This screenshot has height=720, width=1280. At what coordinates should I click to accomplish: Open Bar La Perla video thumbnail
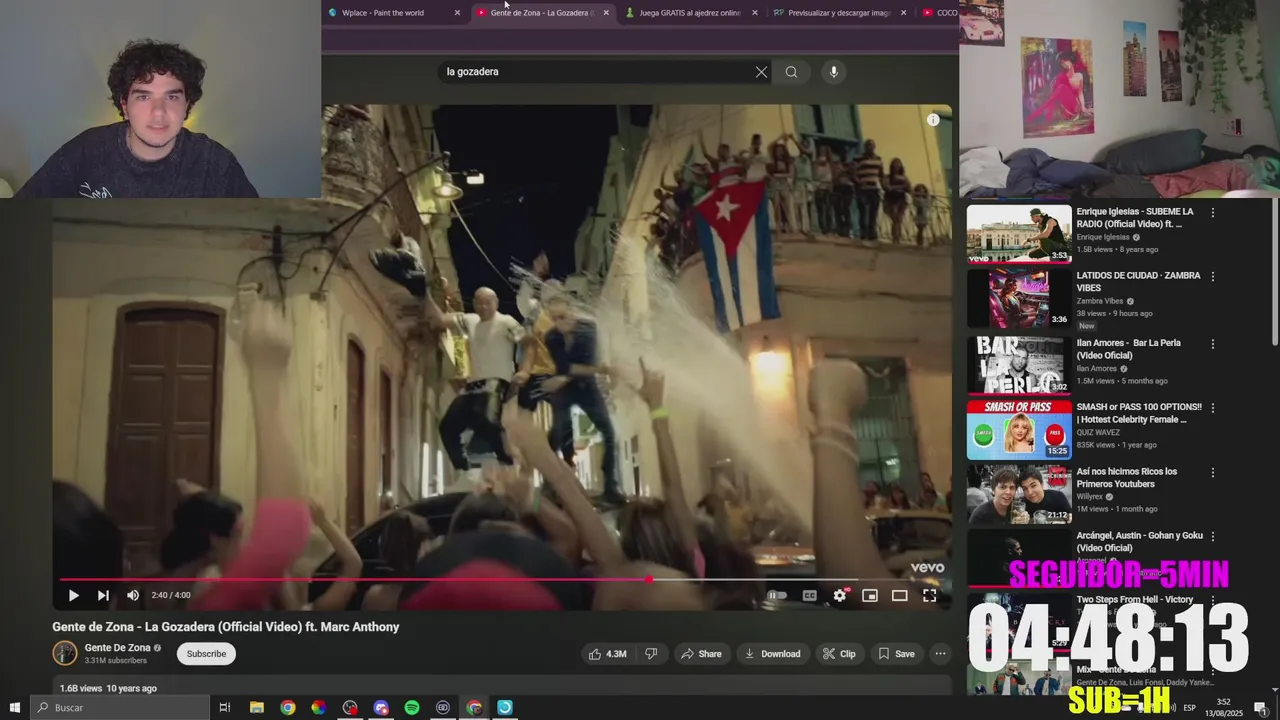[x=1019, y=365]
